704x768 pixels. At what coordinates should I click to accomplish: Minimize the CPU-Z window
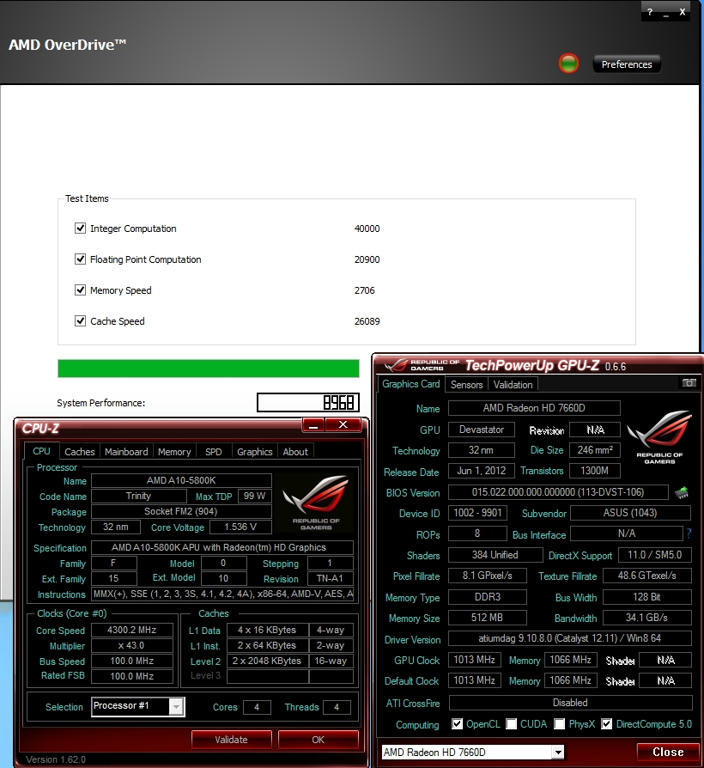[314, 425]
